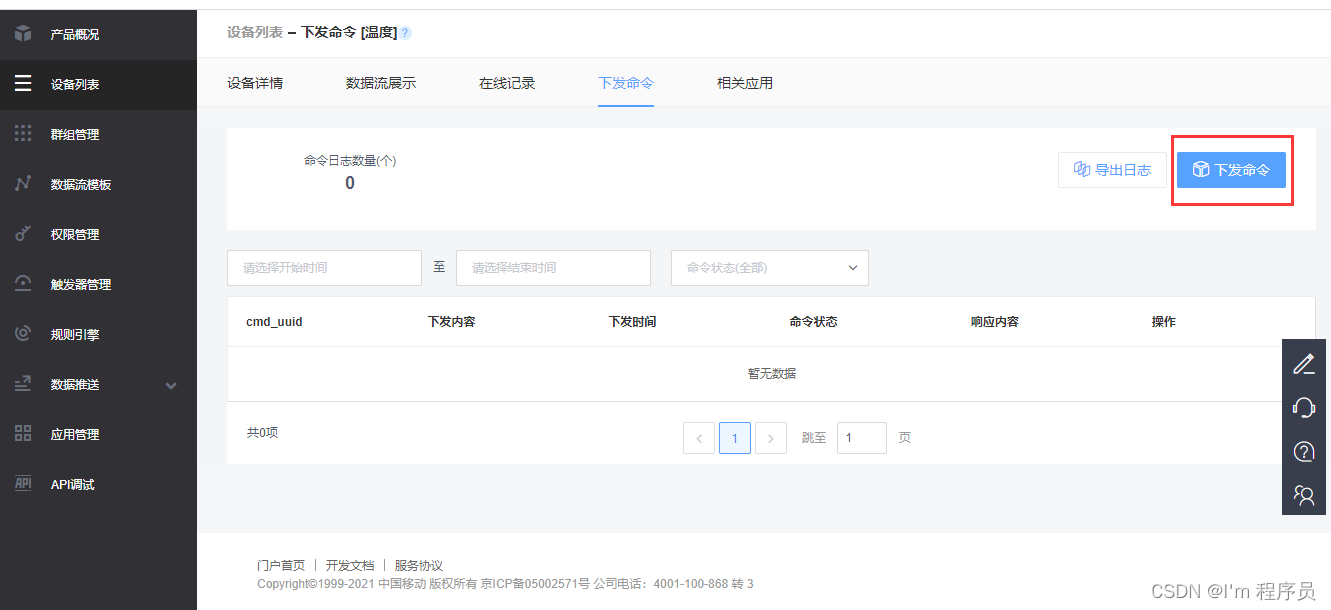
Task: Click the headset customer service floating icon
Action: [x=1303, y=408]
